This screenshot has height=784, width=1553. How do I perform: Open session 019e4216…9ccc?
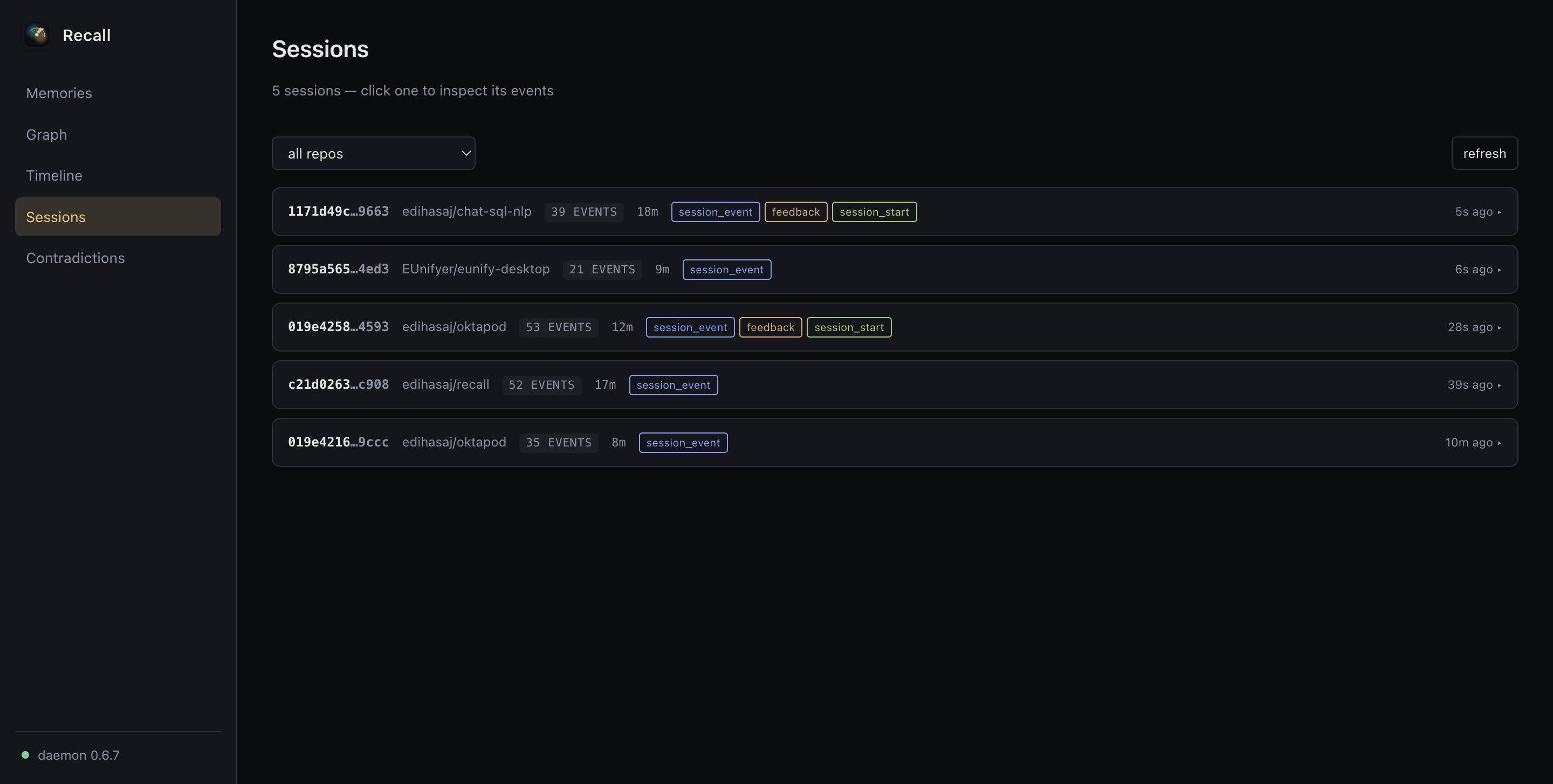pyautogui.click(x=895, y=442)
